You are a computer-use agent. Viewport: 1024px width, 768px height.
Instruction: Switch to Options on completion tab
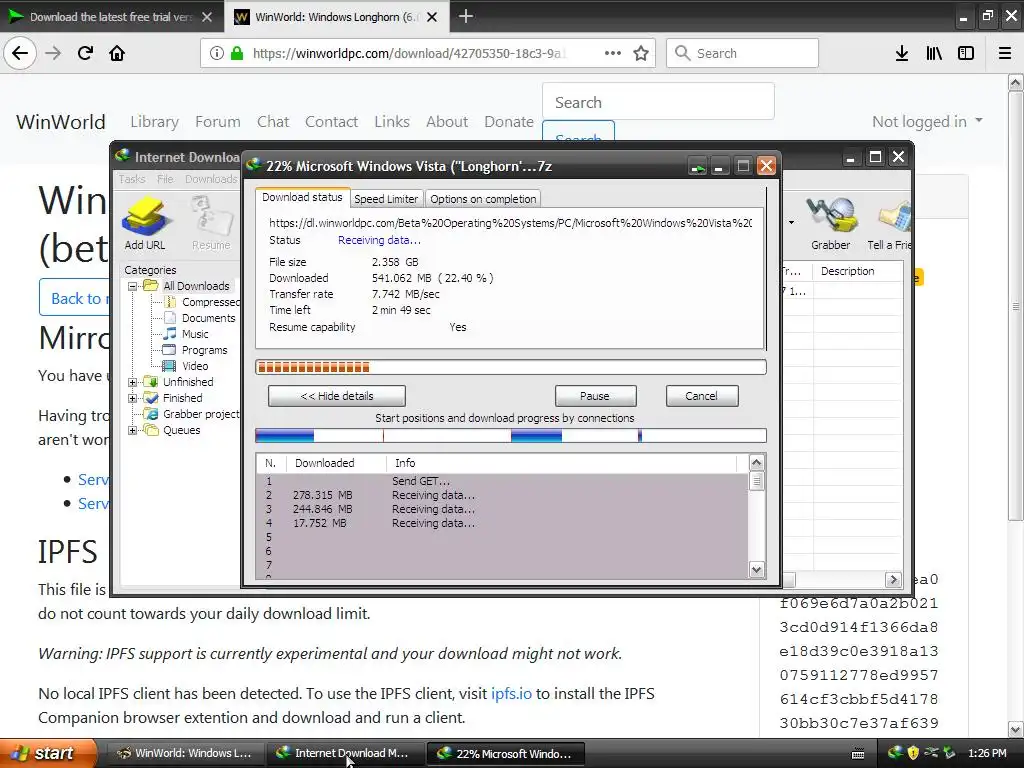point(483,199)
